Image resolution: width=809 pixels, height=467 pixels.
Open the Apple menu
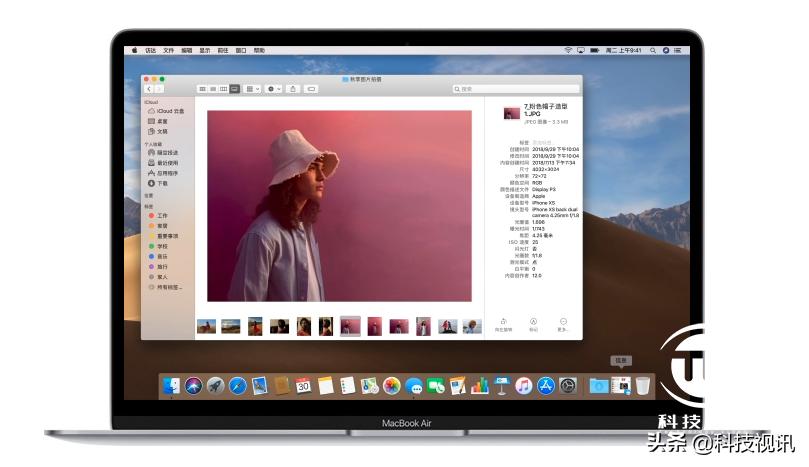(135, 51)
